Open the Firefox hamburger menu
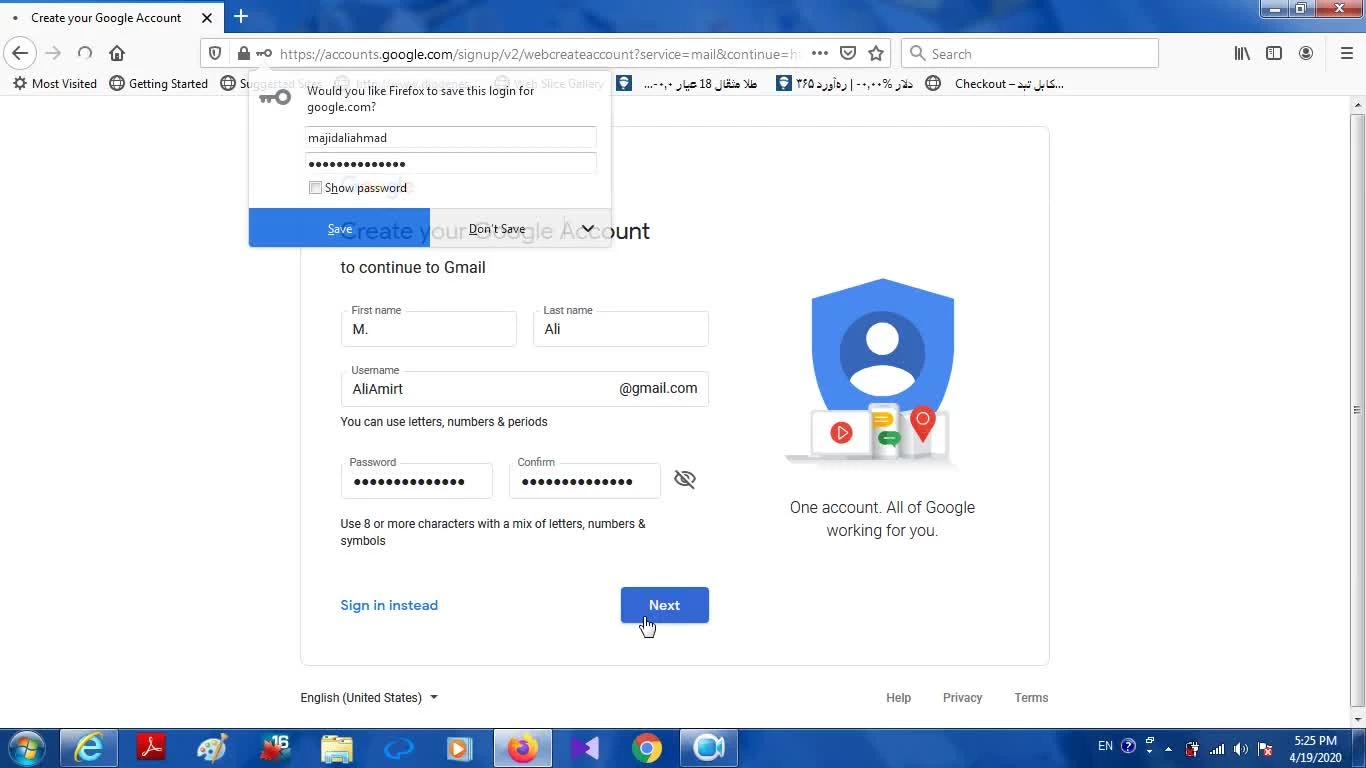Screen dimensions: 1366x768 (x=1346, y=54)
